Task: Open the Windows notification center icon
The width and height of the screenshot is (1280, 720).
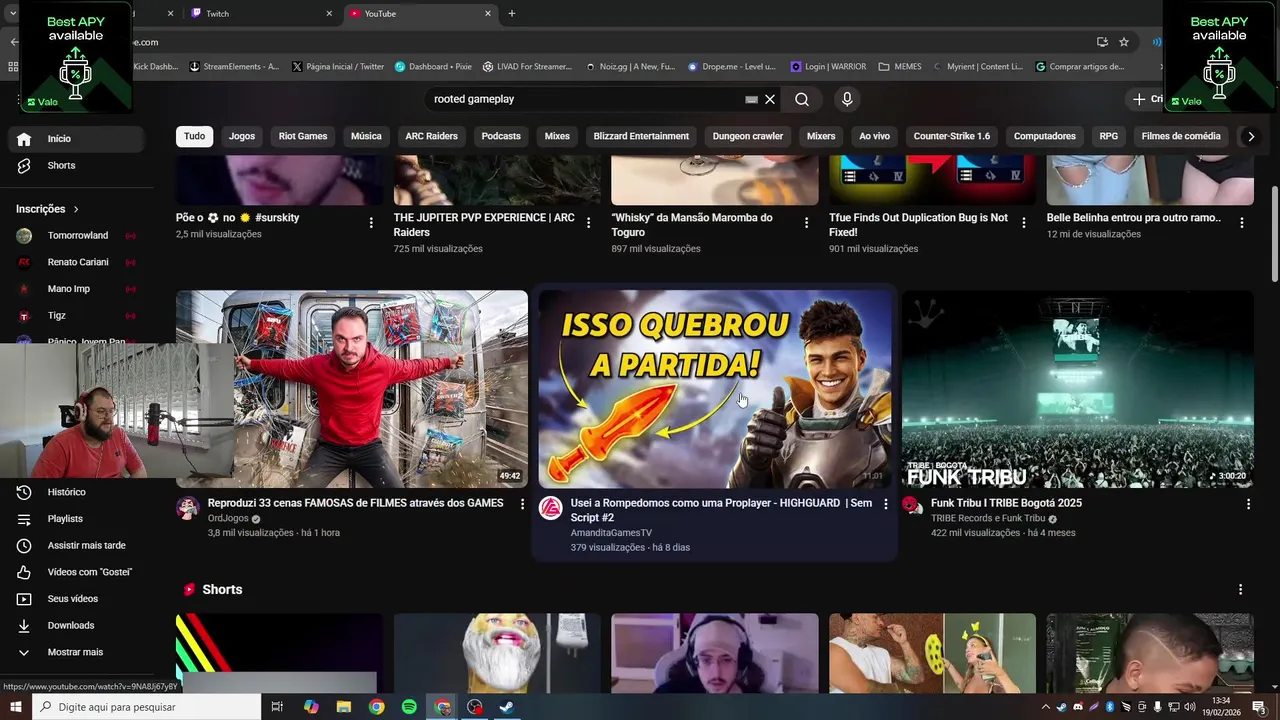Action: click(x=1259, y=707)
